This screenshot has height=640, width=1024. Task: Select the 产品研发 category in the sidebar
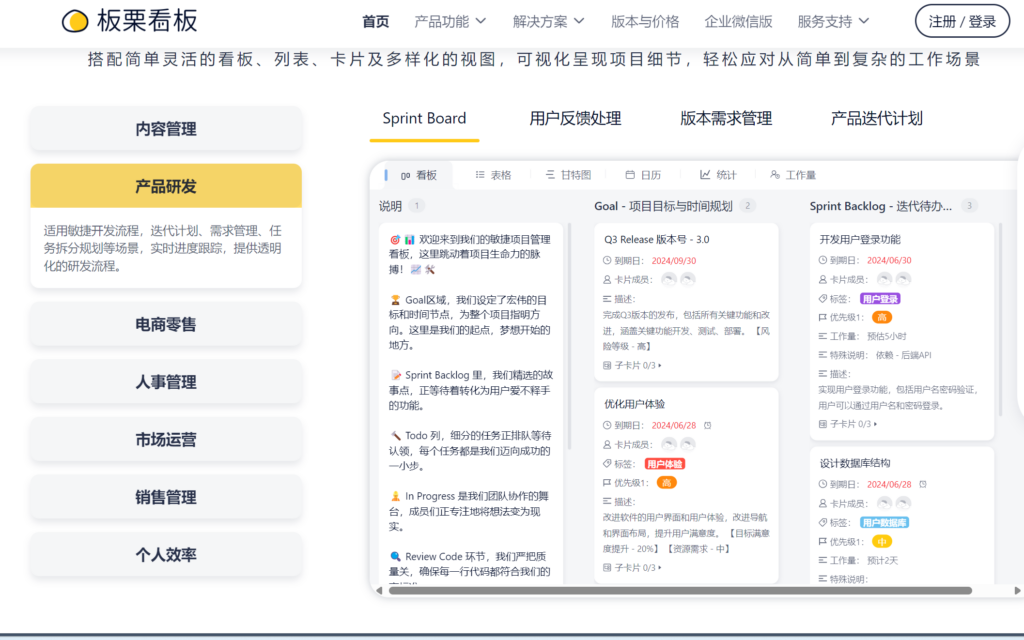click(x=165, y=187)
